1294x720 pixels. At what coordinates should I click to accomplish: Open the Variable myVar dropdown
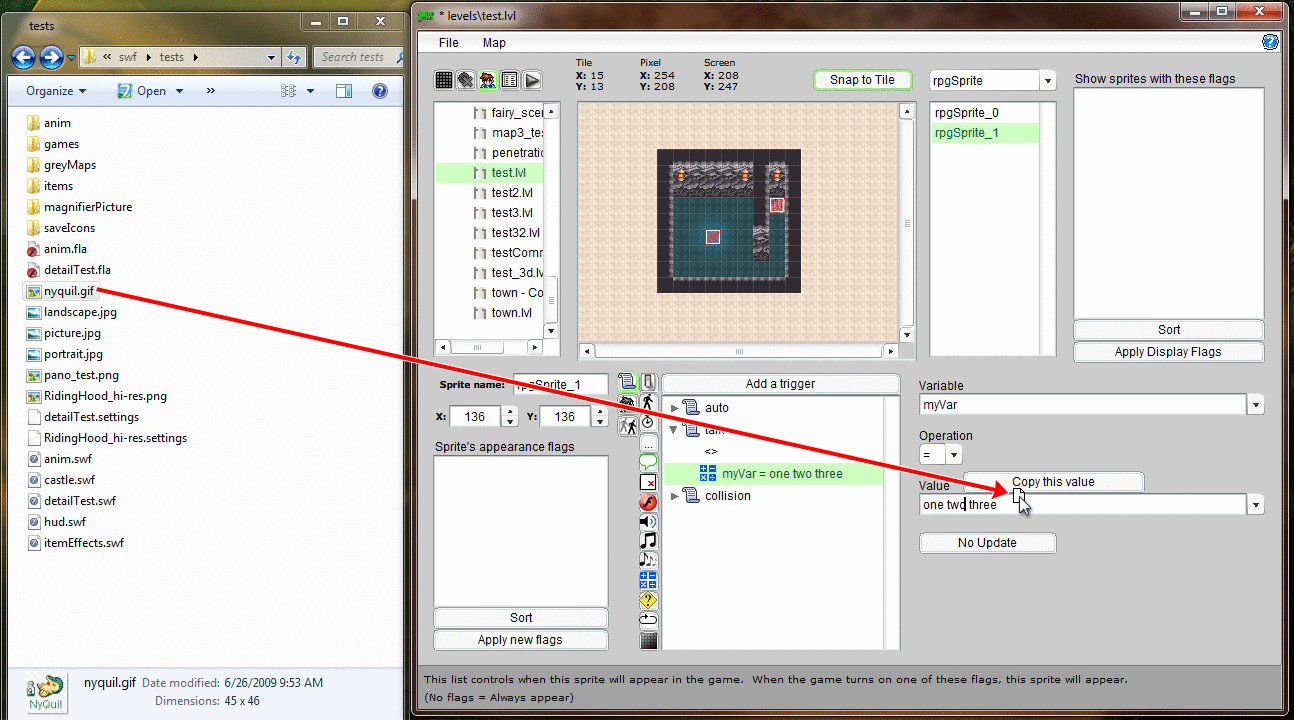[x=1255, y=405]
